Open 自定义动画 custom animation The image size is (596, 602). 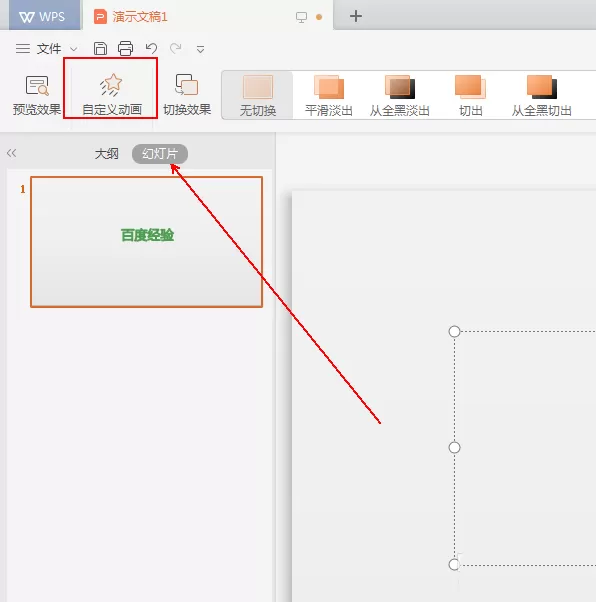coord(112,95)
